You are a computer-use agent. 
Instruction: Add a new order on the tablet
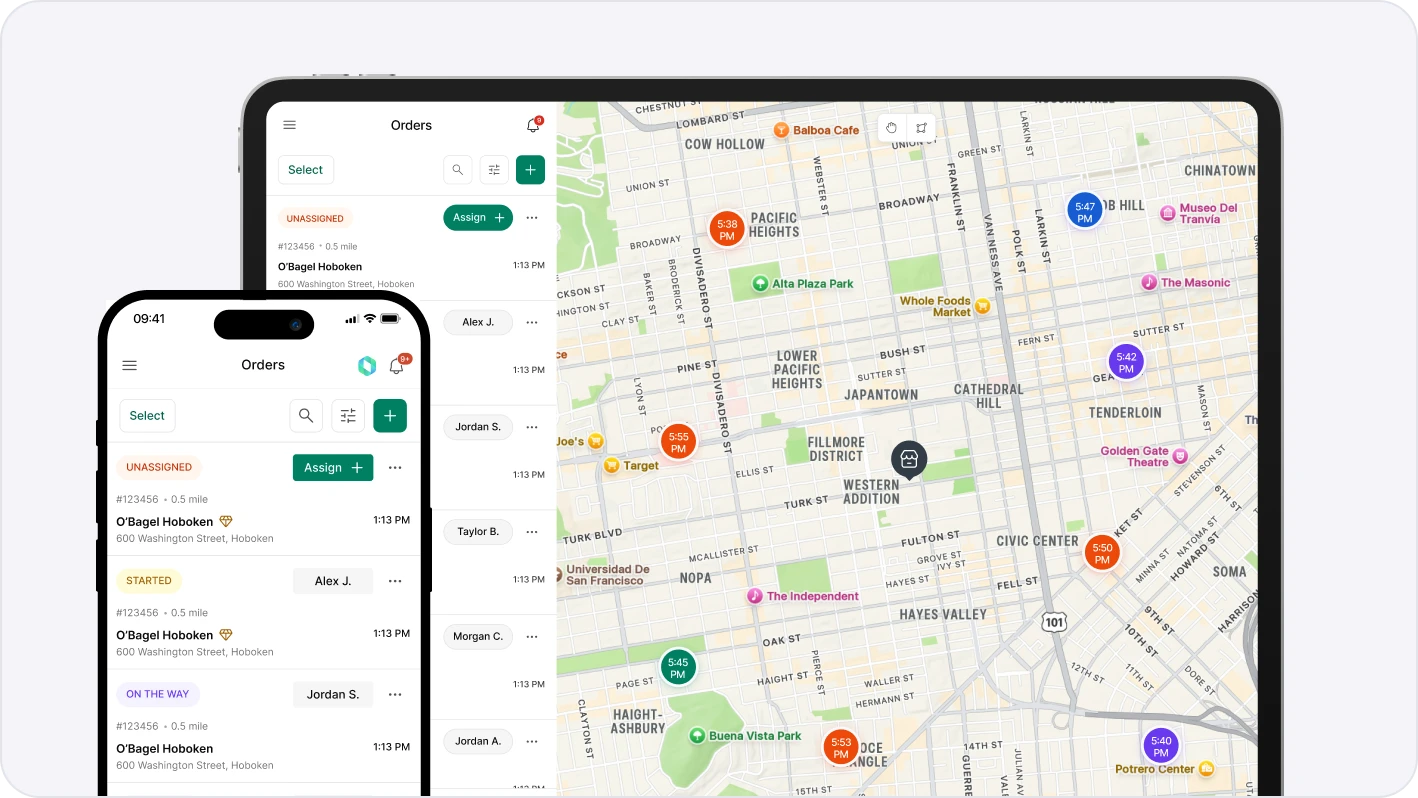530,170
